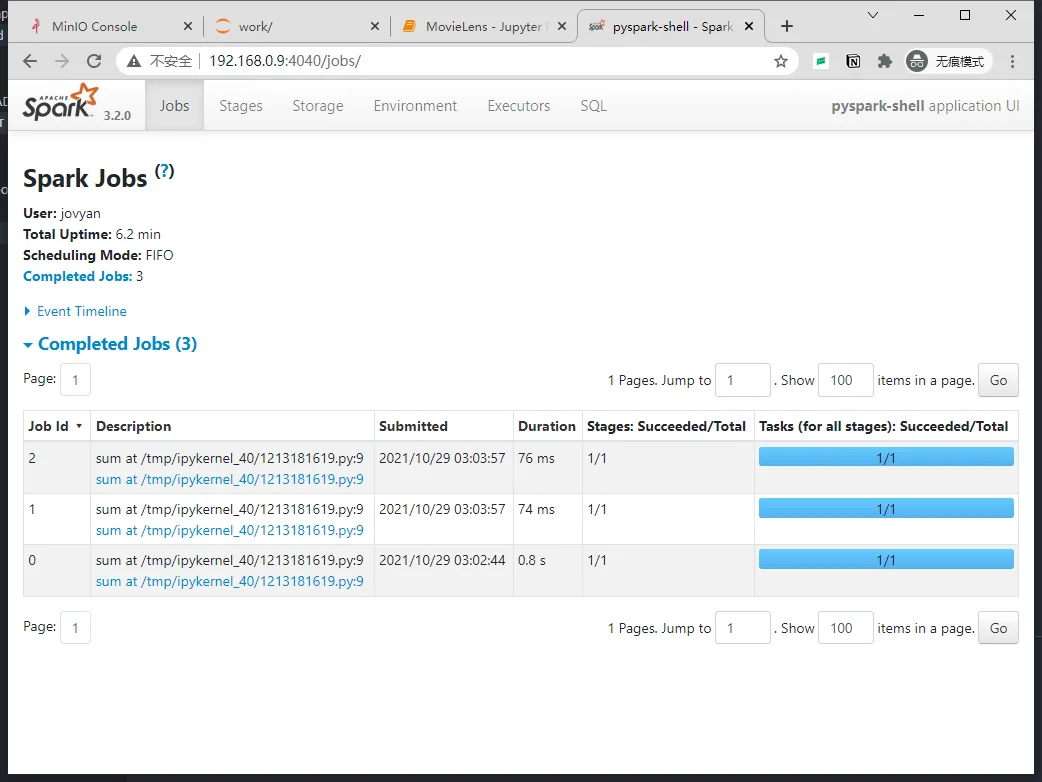Click the incognito profile badge icon
1042x782 pixels.
[917, 60]
